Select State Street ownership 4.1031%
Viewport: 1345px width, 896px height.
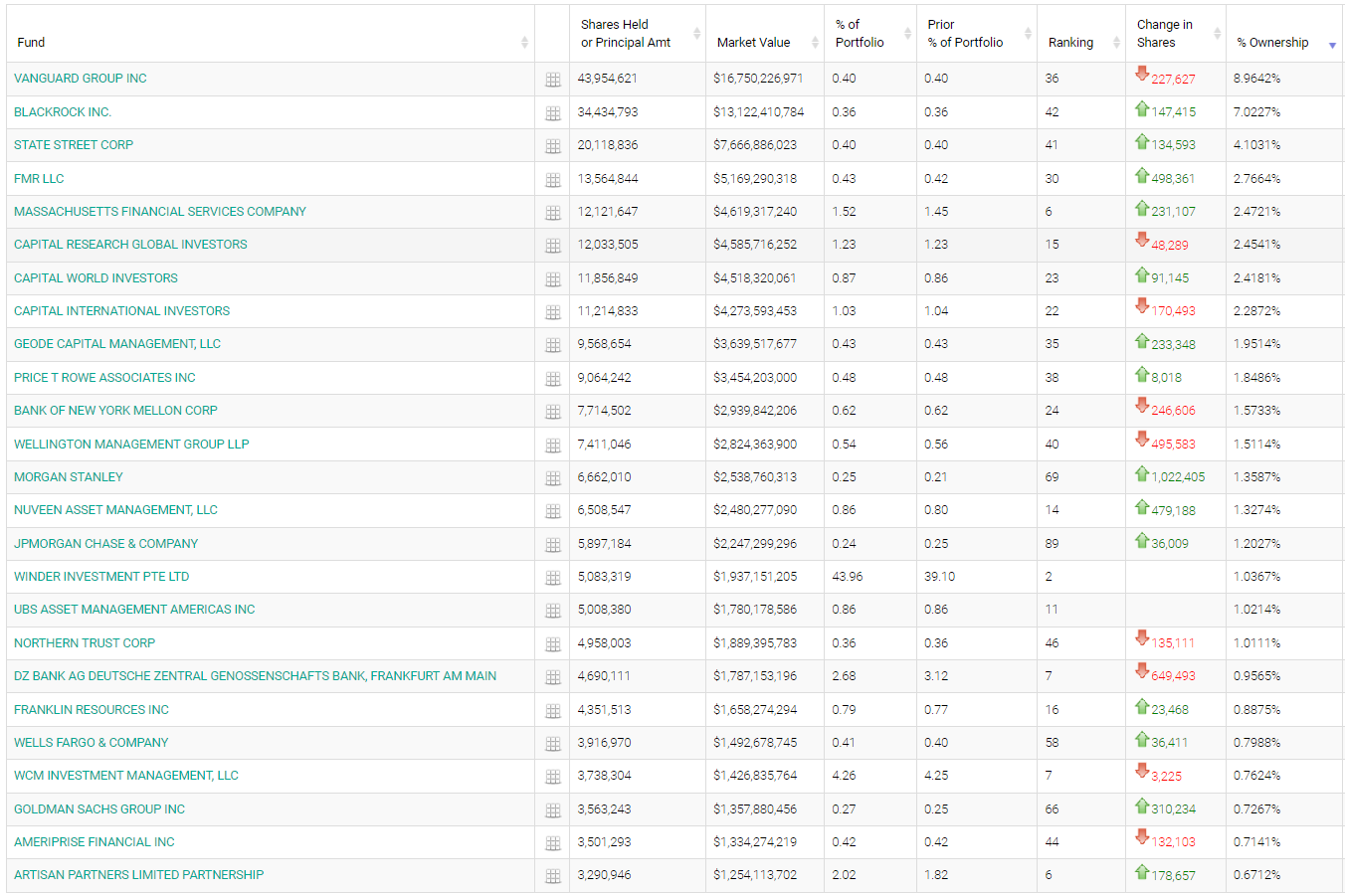(x=1257, y=145)
